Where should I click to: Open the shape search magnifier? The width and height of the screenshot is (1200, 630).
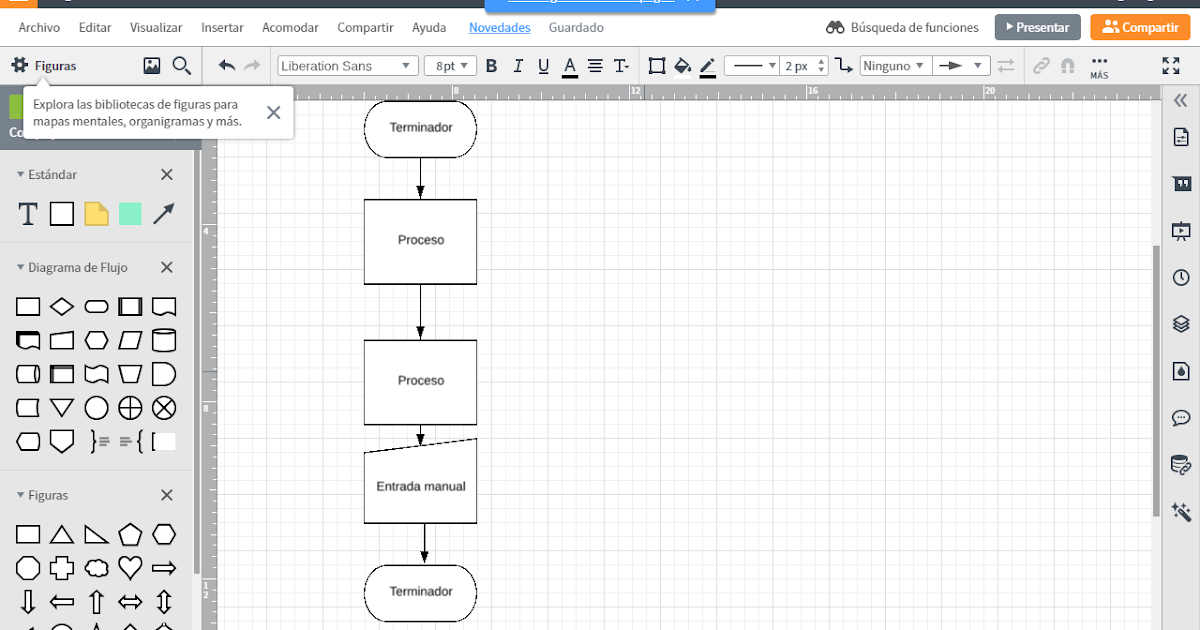pyautogui.click(x=182, y=65)
